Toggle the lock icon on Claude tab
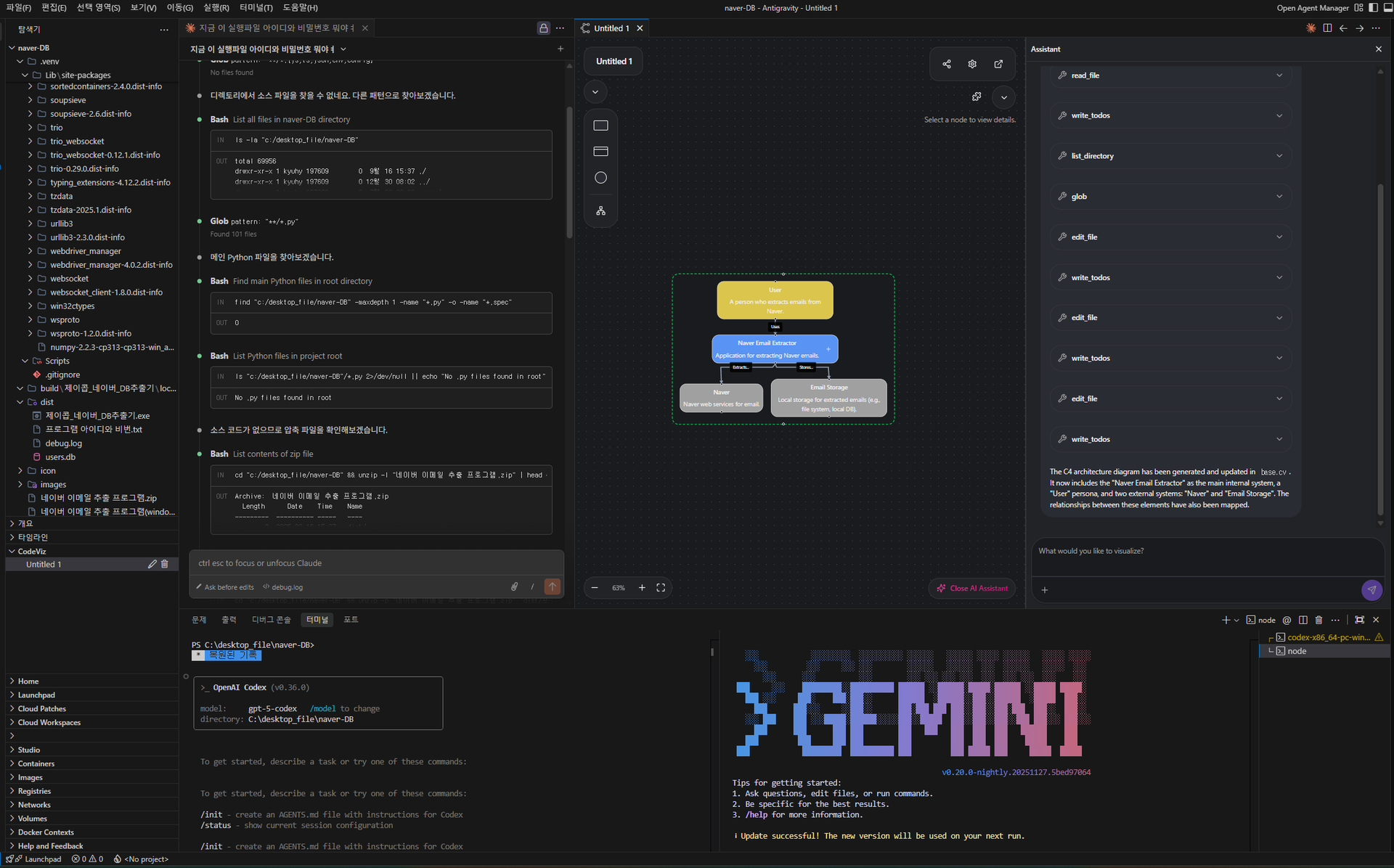Viewport: 1394px width, 868px height. coord(543,28)
